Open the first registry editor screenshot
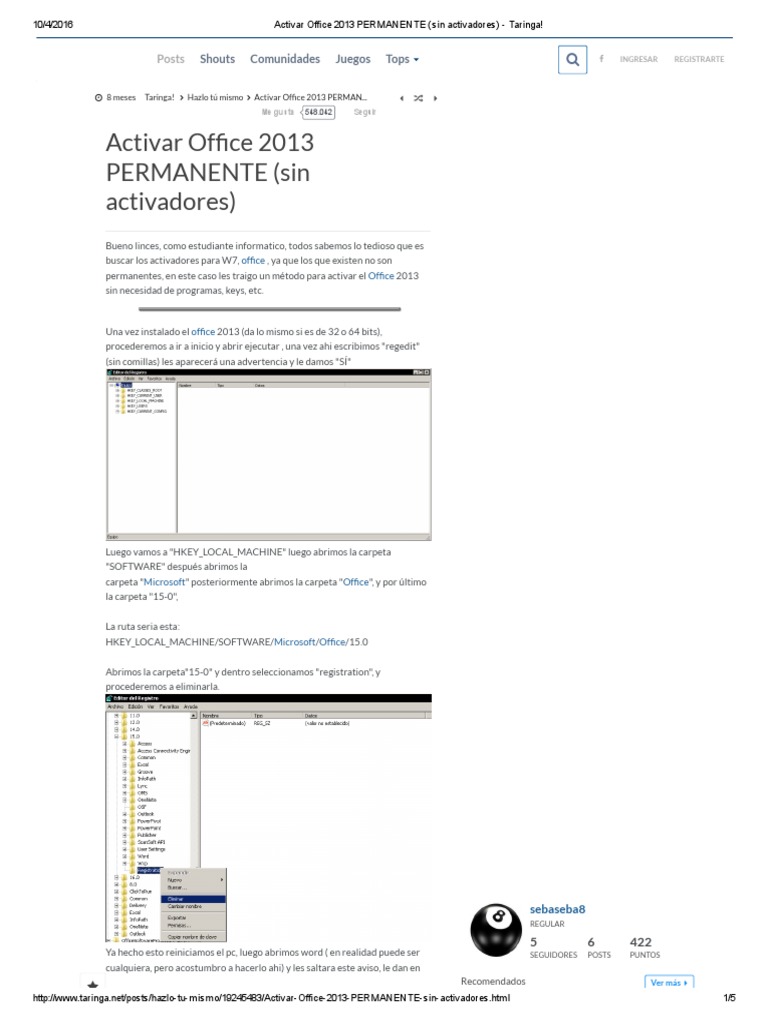 coord(268,455)
